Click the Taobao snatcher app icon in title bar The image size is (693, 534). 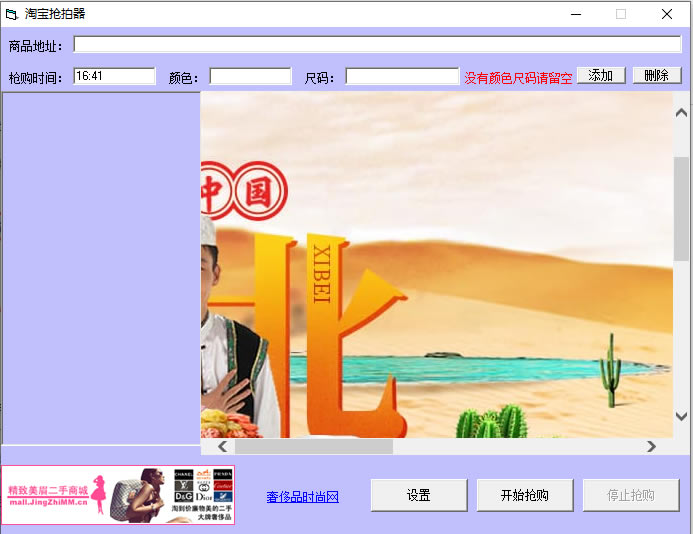pos(12,14)
